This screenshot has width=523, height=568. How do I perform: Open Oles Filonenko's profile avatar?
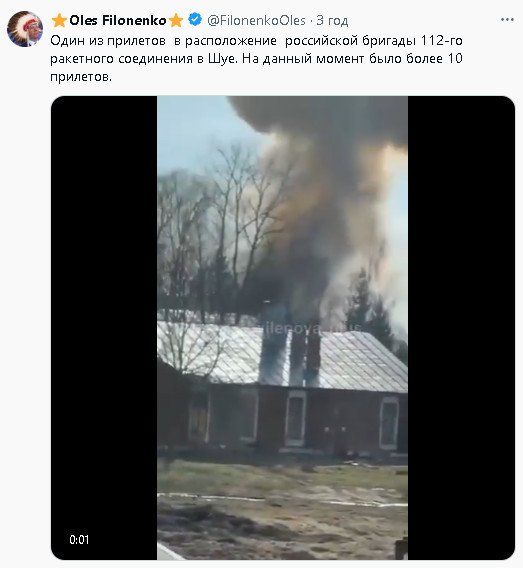(x=25, y=29)
